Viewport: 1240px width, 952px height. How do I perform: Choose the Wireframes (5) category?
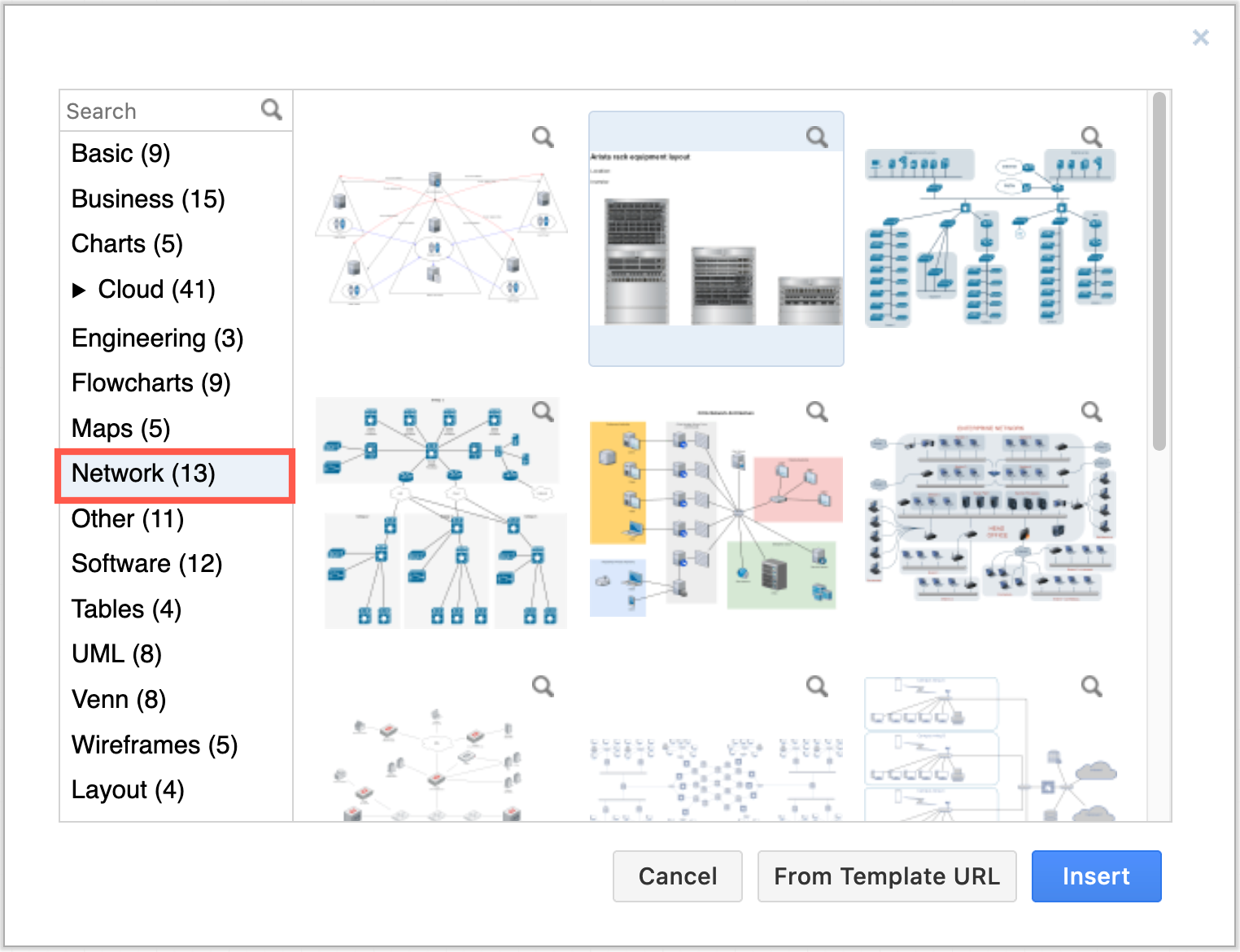point(154,745)
